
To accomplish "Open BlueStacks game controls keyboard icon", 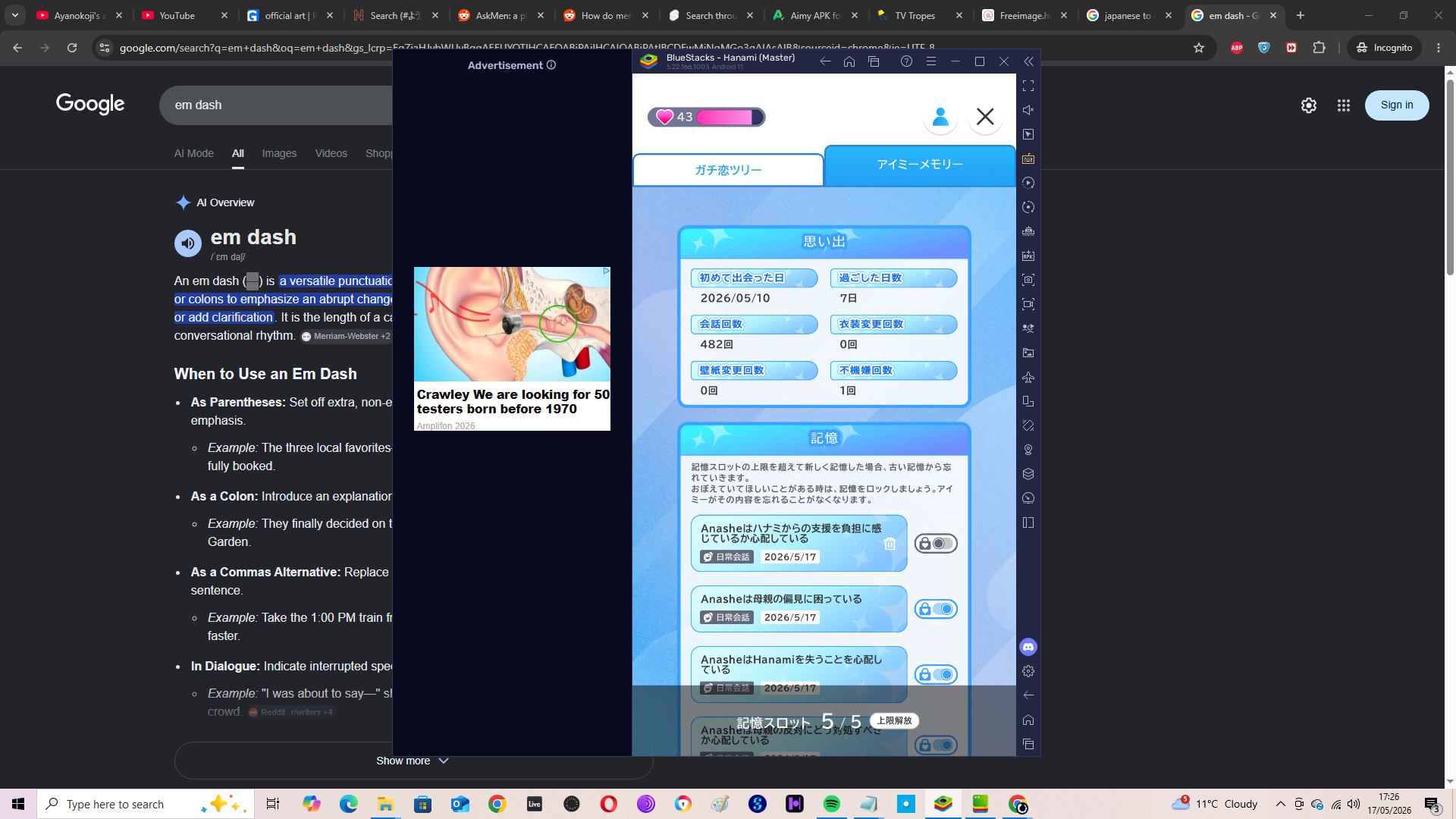I will [1028, 158].
